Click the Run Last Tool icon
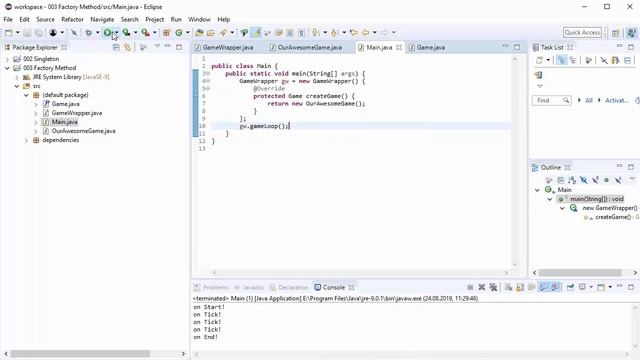This screenshot has height=360, width=640. coord(146,33)
